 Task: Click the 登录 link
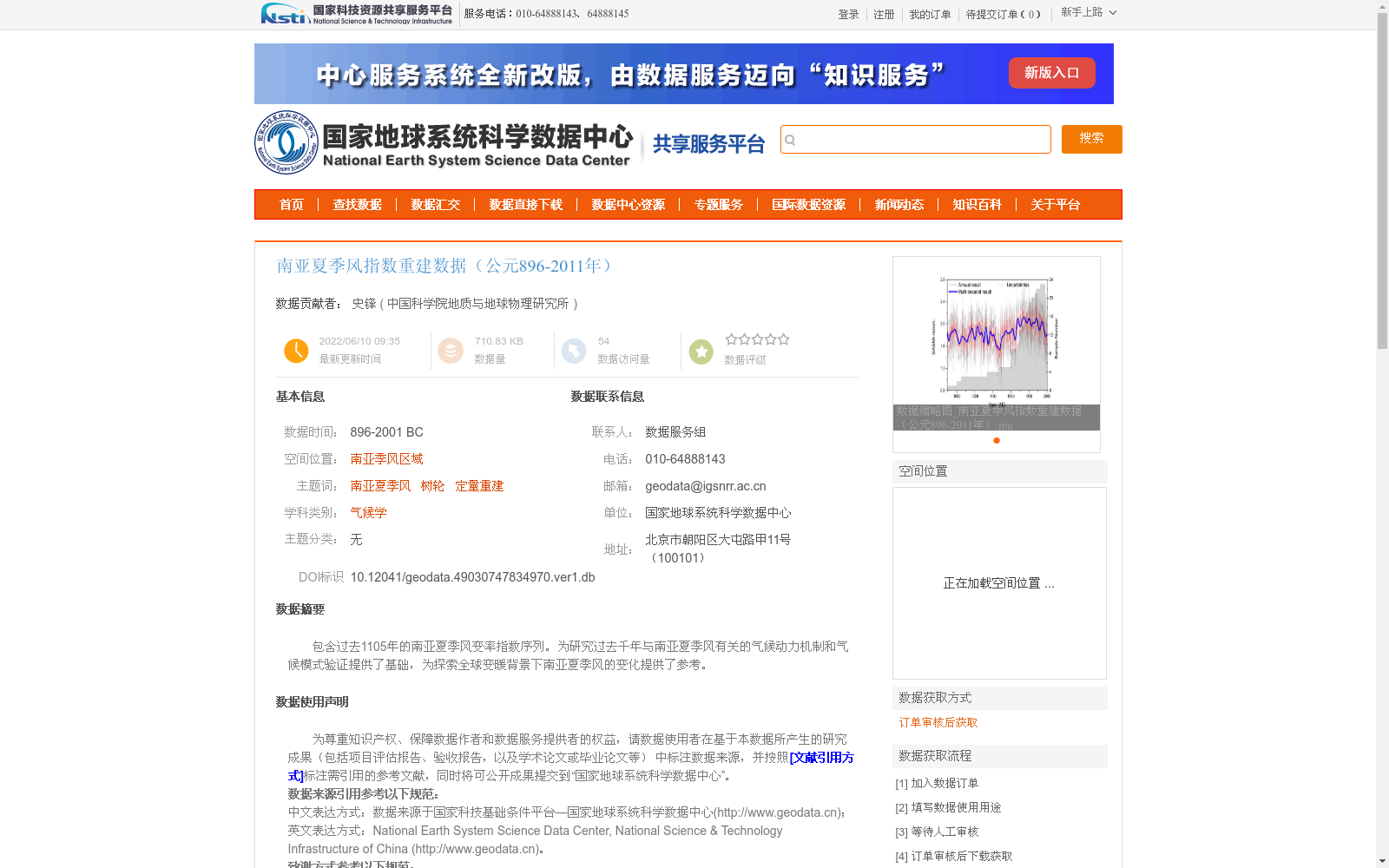click(848, 15)
